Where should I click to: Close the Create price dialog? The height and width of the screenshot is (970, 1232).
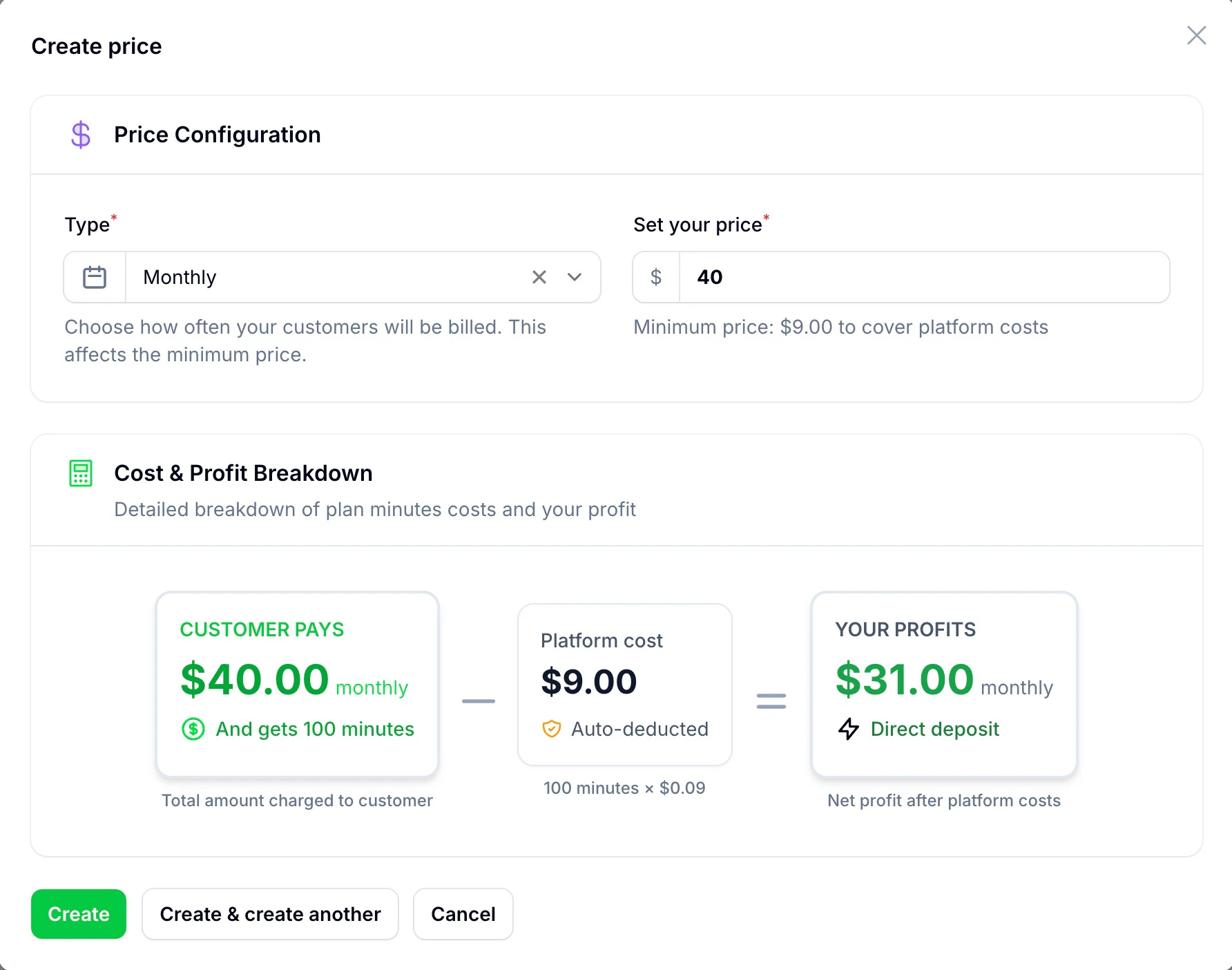1197,35
